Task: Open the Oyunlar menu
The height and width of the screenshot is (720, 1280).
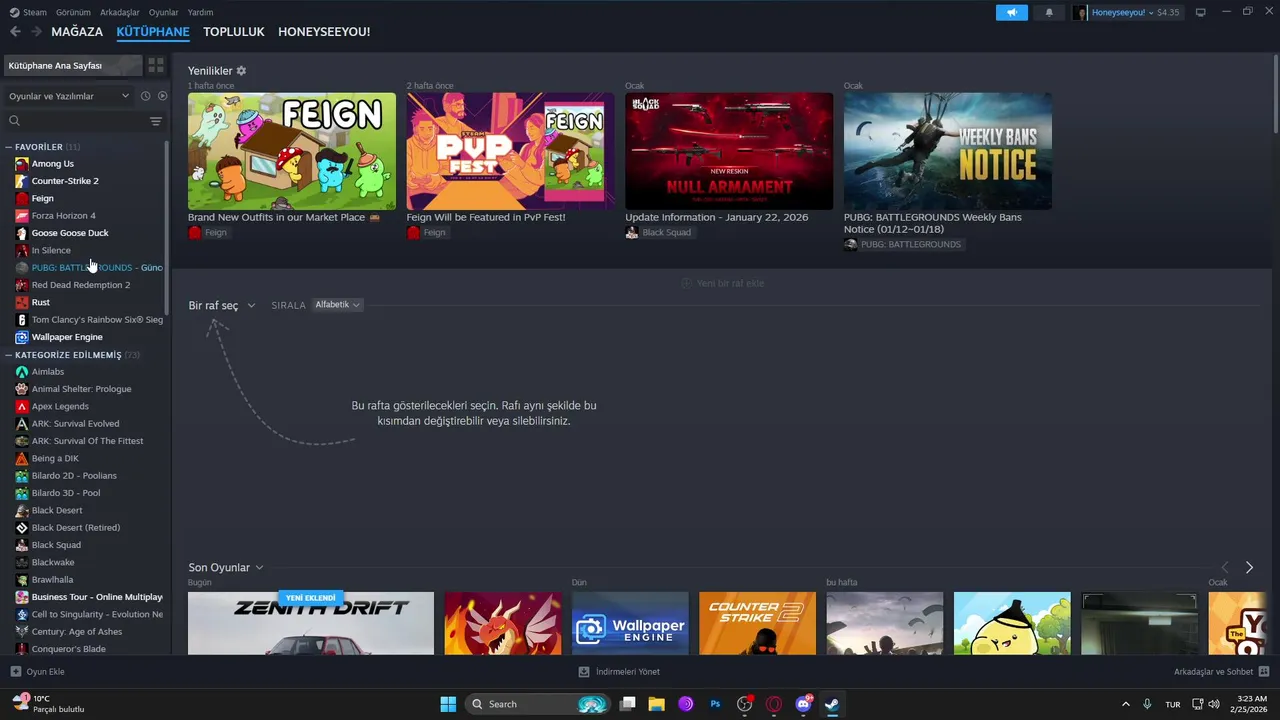Action: [163, 12]
